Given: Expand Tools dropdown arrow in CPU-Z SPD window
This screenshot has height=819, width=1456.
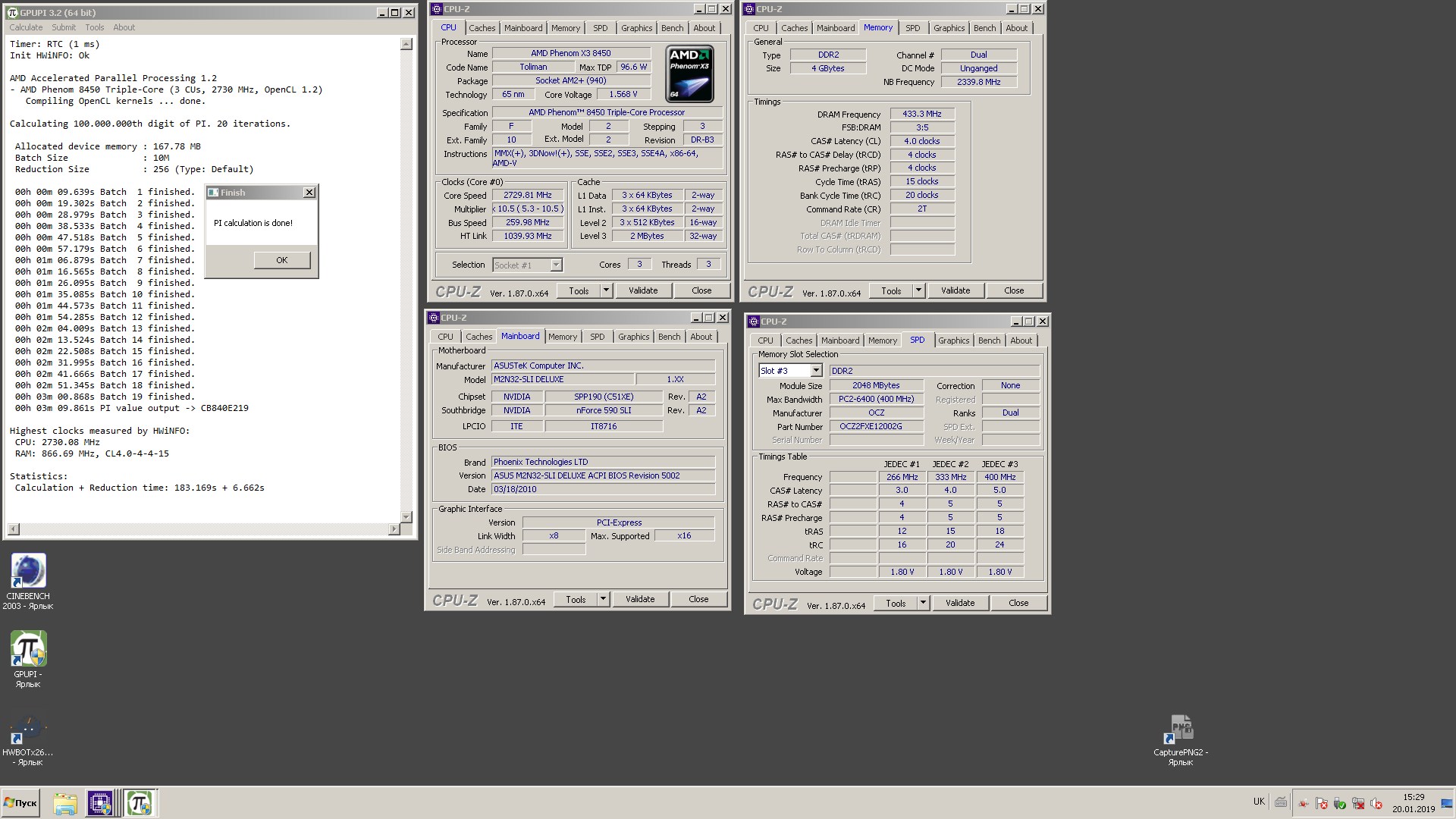Looking at the screenshot, I should pyautogui.click(x=923, y=603).
